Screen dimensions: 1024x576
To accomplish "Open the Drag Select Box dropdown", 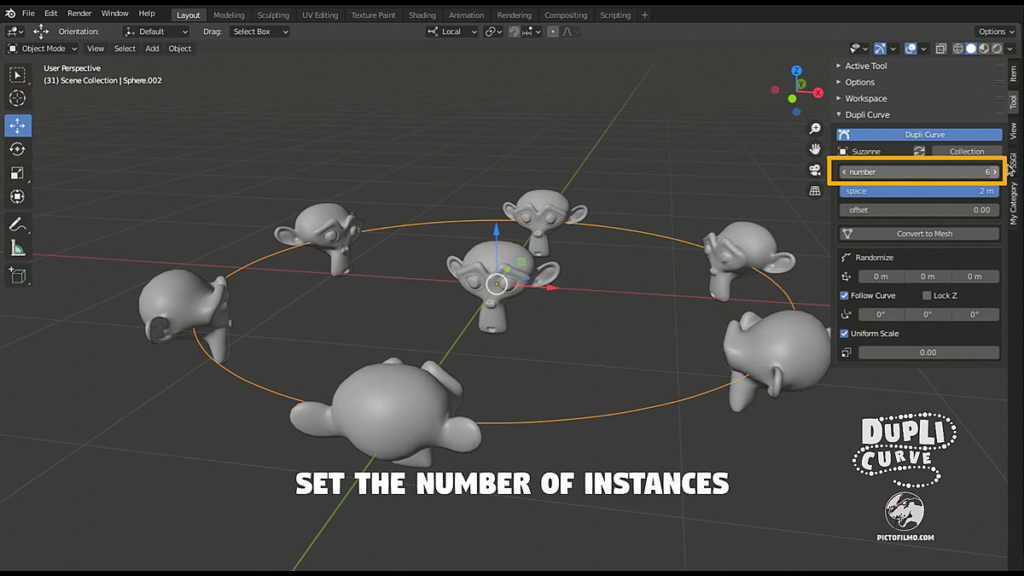I will pos(259,31).
